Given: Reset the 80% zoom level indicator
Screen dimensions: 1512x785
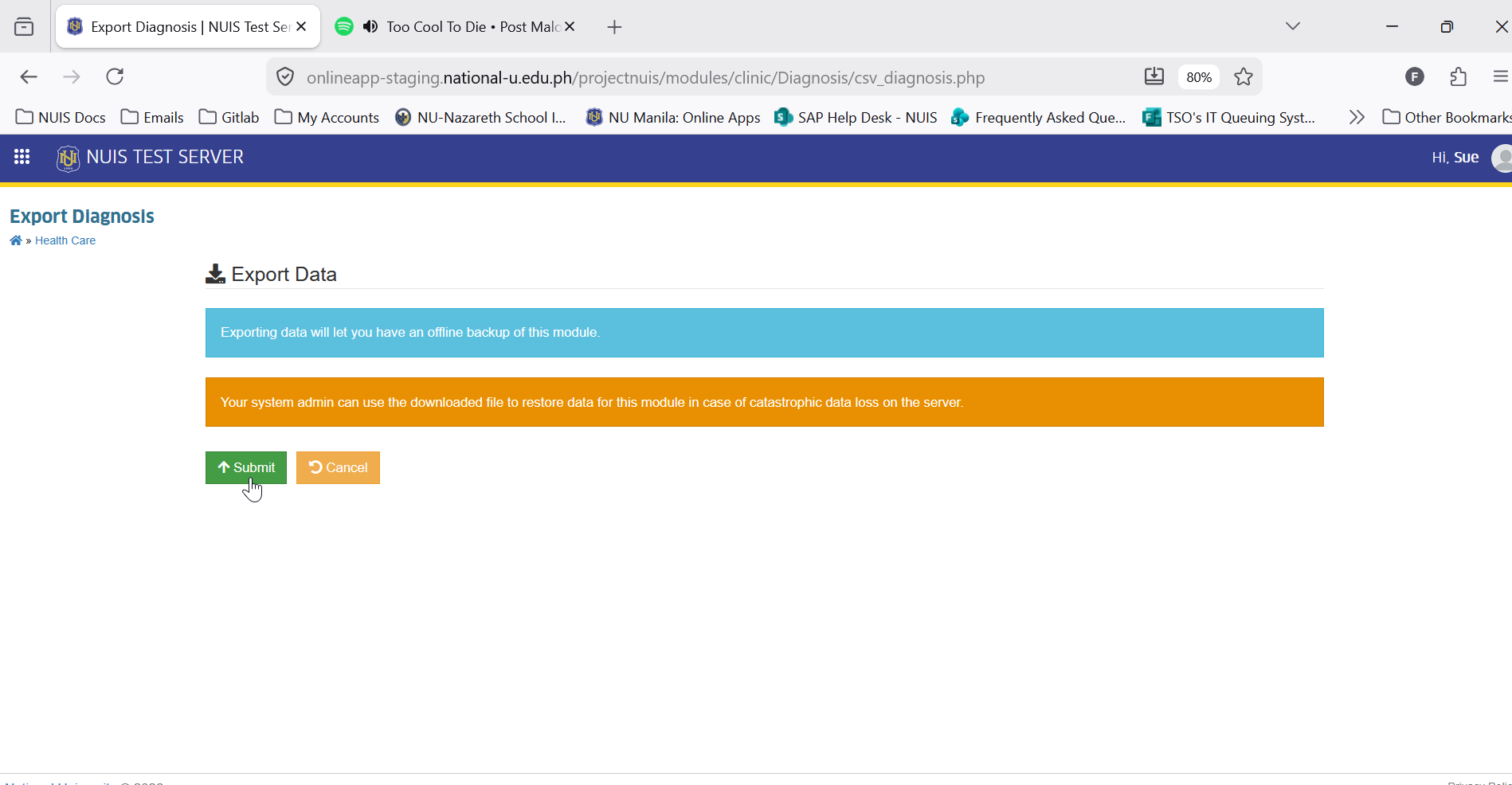Looking at the screenshot, I should pyautogui.click(x=1199, y=77).
